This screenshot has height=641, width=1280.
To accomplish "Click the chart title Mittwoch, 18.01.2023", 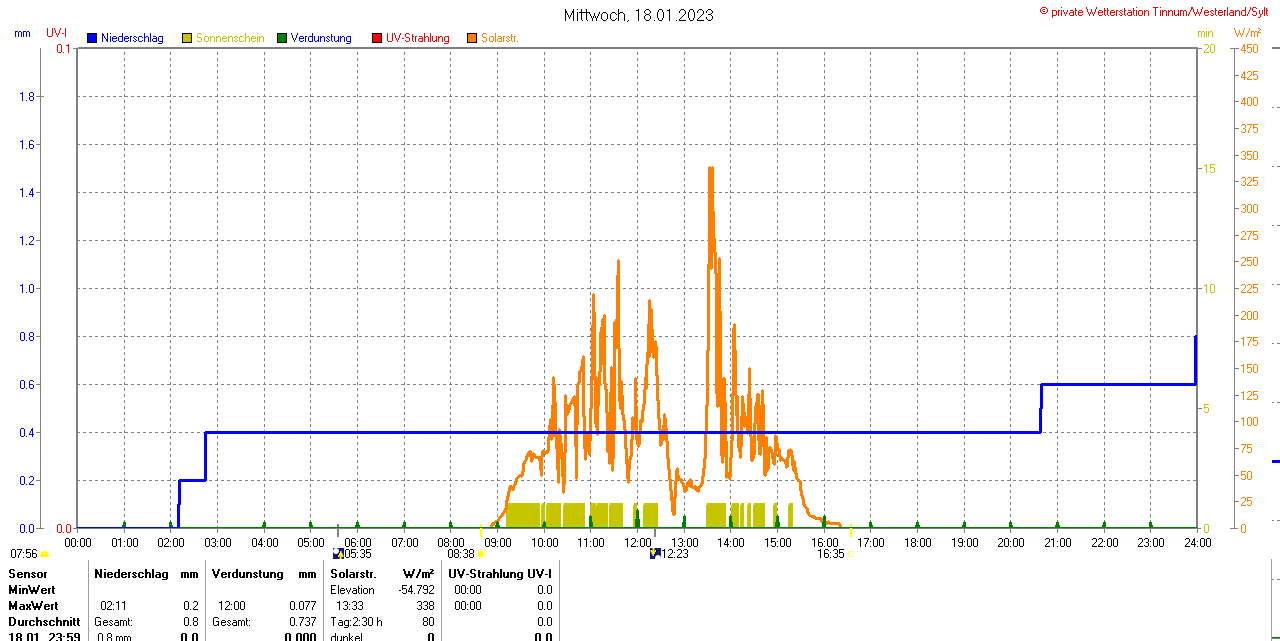I will tap(639, 15).
